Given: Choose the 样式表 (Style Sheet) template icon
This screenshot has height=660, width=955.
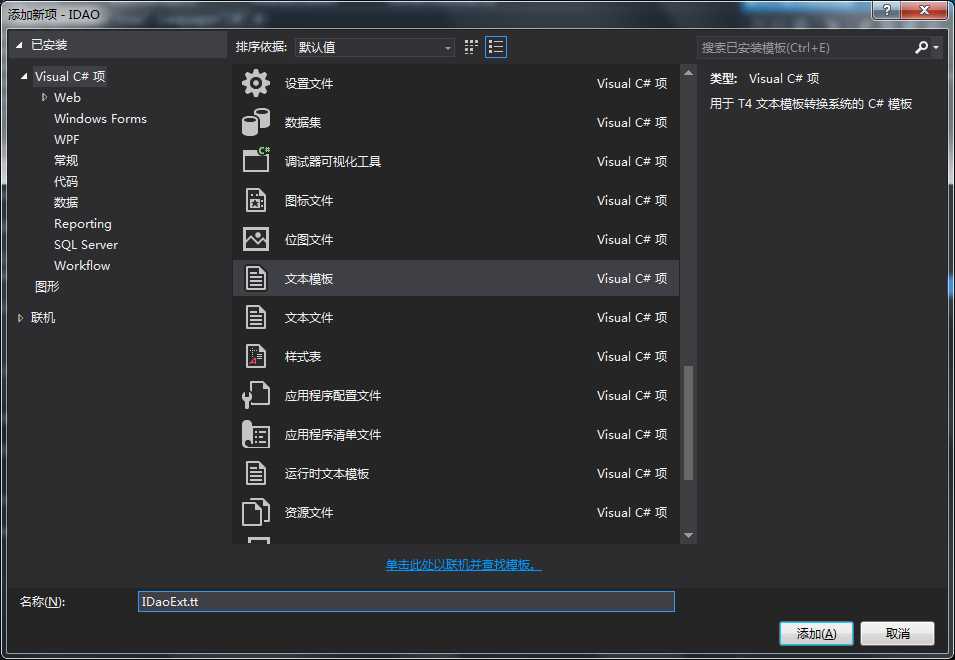Looking at the screenshot, I should click(257, 356).
